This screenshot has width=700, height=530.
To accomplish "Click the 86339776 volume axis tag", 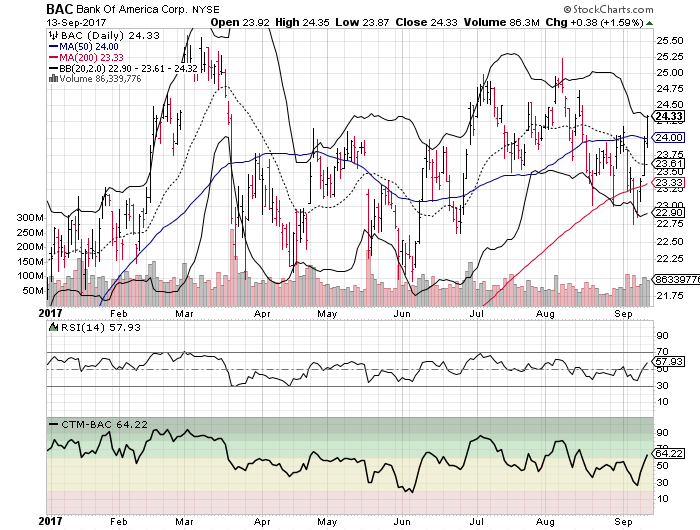I will (x=676, y=280).
